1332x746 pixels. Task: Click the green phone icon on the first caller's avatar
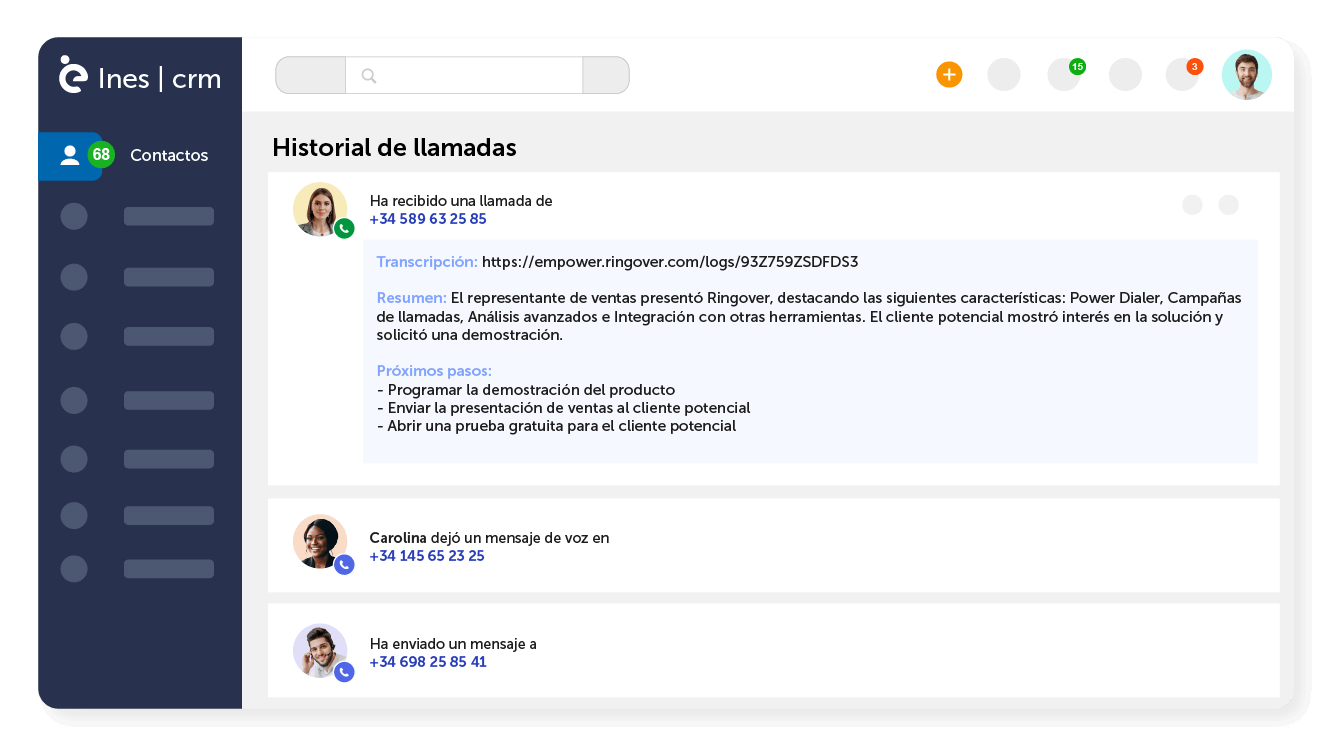(345, 228)
